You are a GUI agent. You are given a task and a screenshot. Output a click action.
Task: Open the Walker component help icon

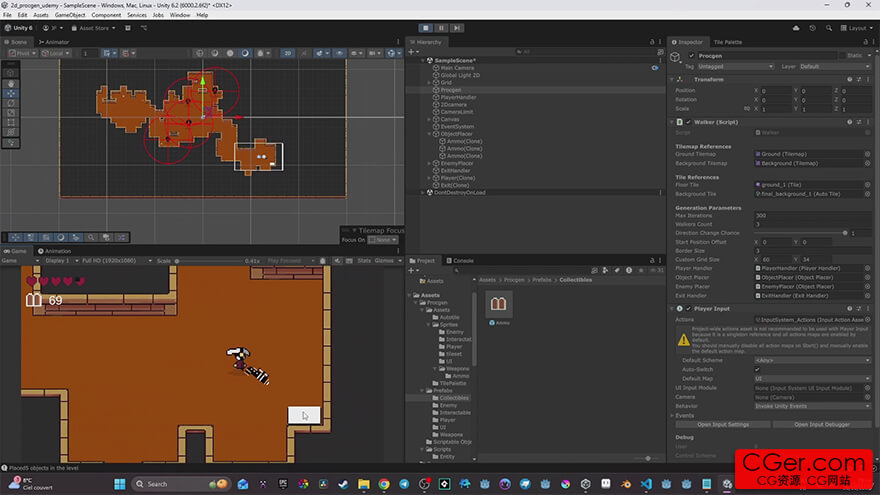coord(851,122)
